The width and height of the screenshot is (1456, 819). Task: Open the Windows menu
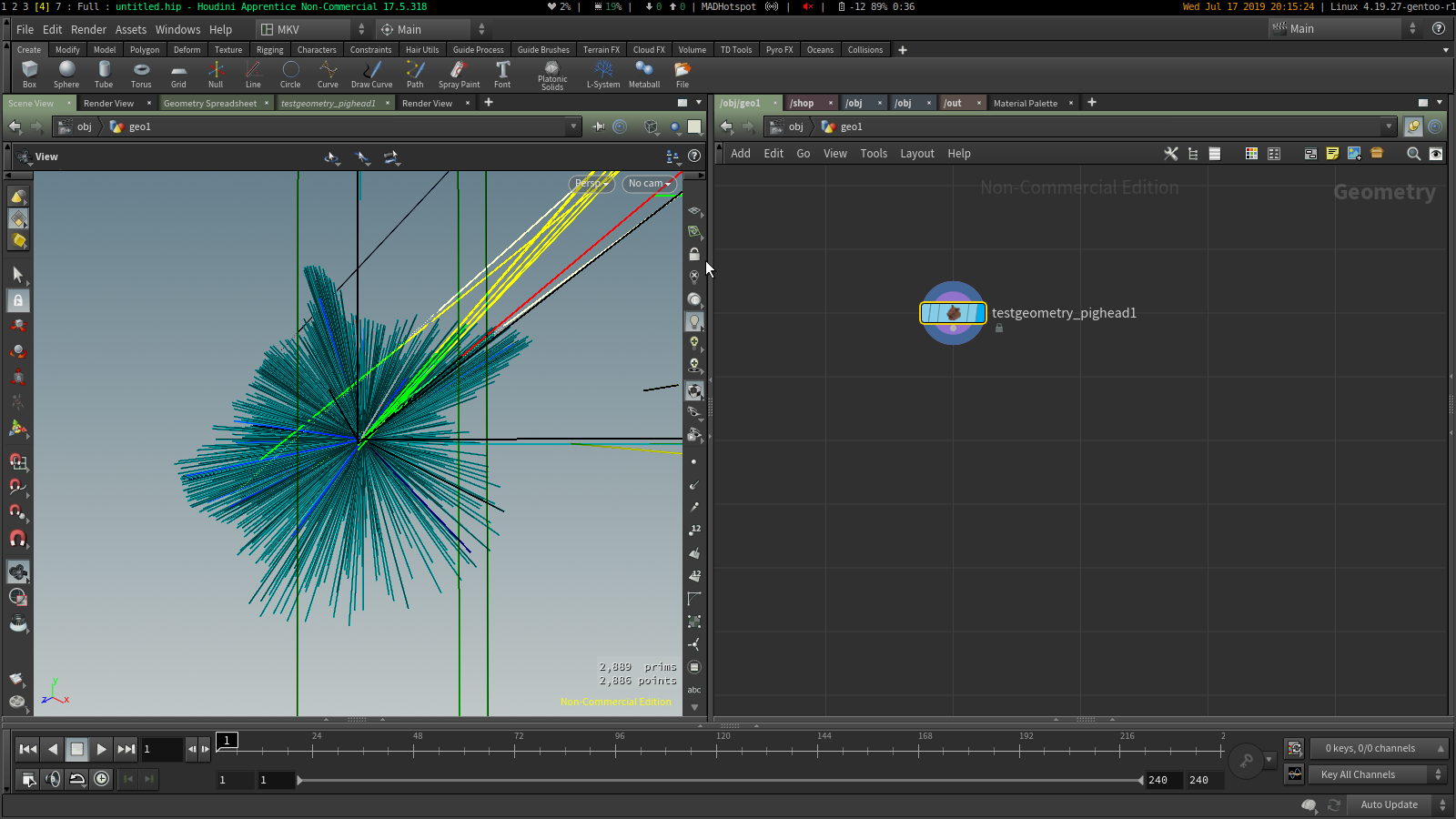pyautogui.click(x=177, y=29)
